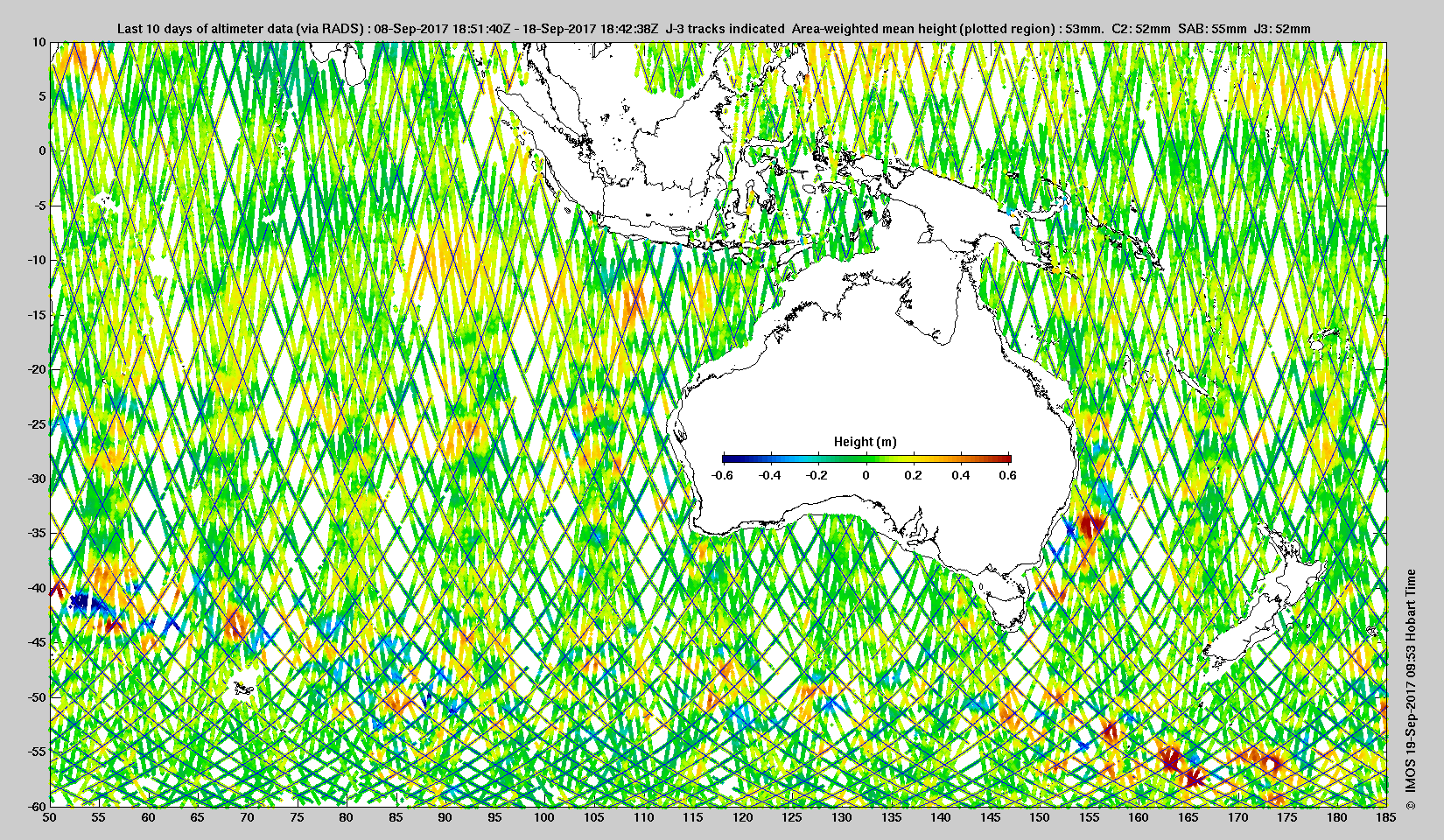Viewport: 1444px width, 840px height.
Task: Click the -0.6 label under the colorbar
Action: [722, 475]
